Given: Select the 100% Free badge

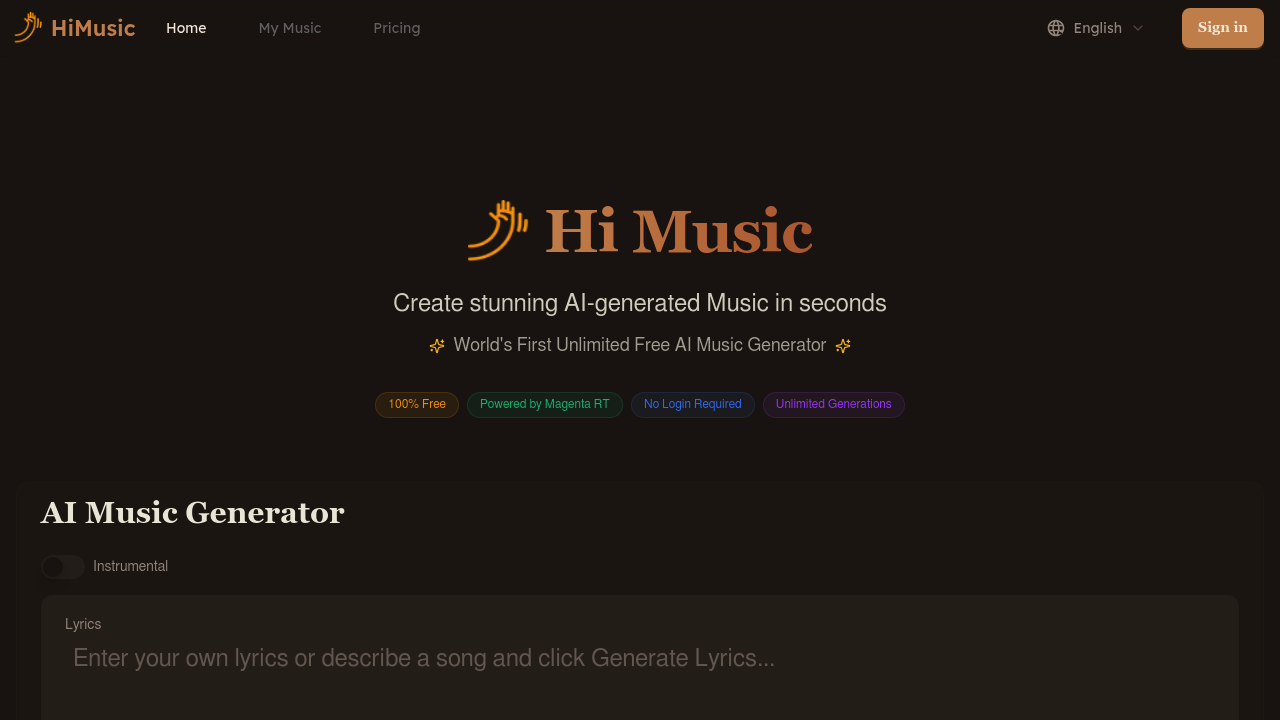Looking at the screenshot, I should [416, 404].
